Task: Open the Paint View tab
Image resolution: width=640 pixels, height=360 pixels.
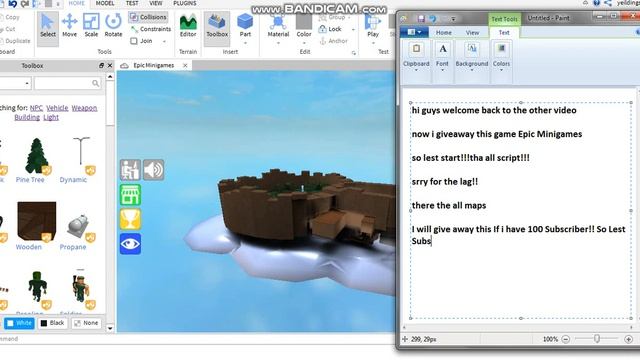Action: 472,32
